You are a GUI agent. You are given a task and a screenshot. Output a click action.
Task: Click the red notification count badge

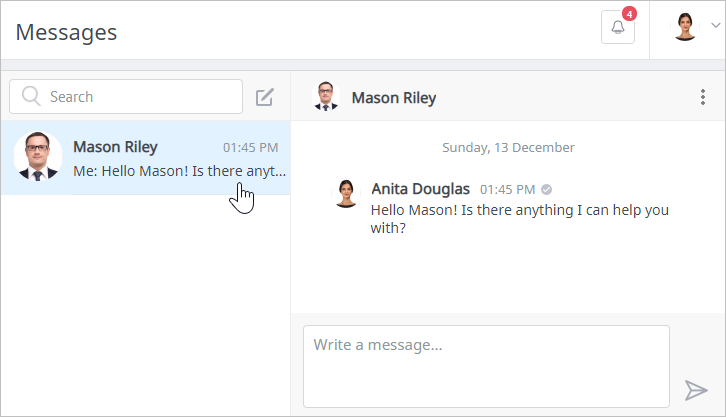tap(629, 14)
